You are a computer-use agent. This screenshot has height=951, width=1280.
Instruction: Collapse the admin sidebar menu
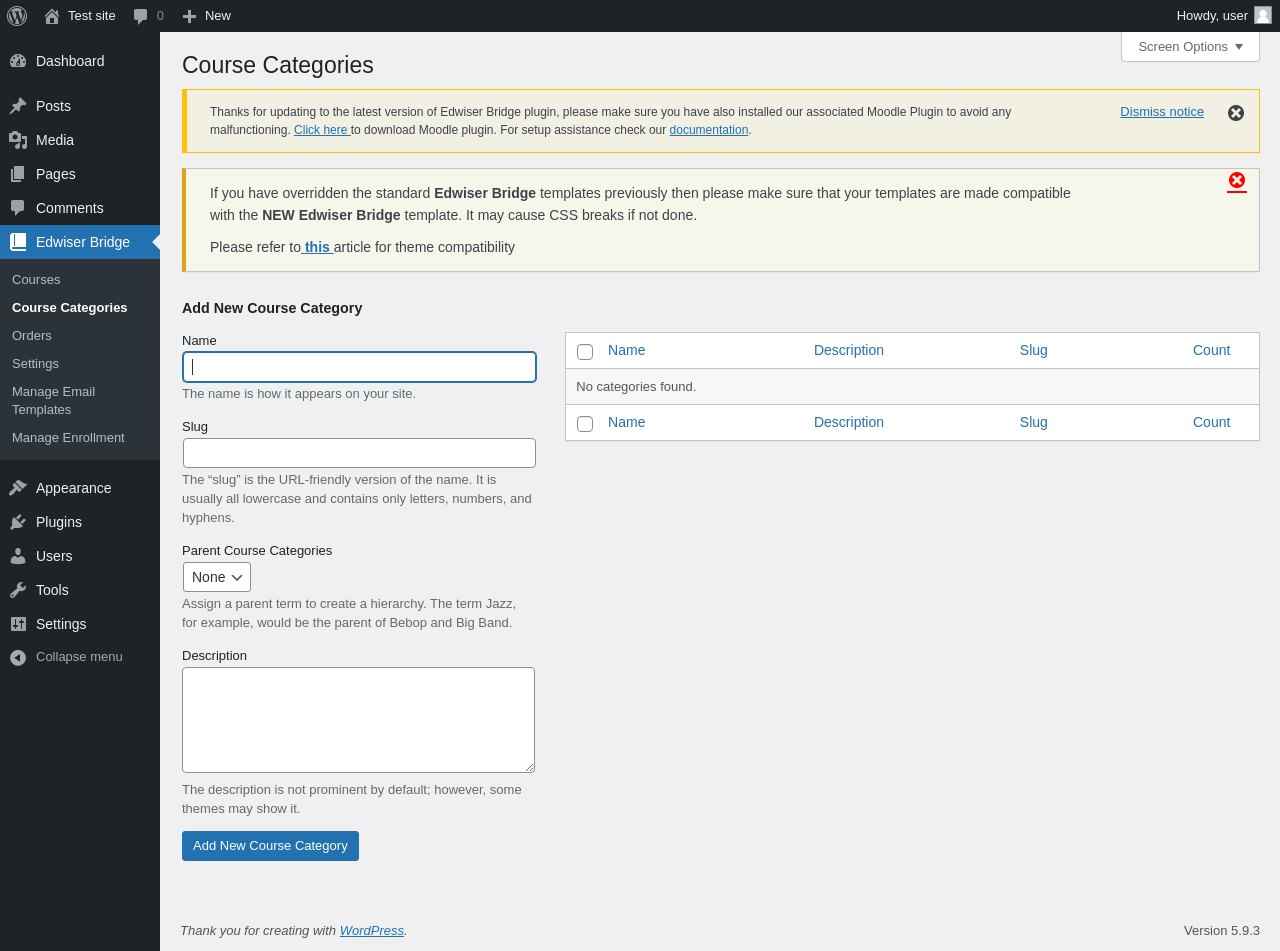[68, 657]
